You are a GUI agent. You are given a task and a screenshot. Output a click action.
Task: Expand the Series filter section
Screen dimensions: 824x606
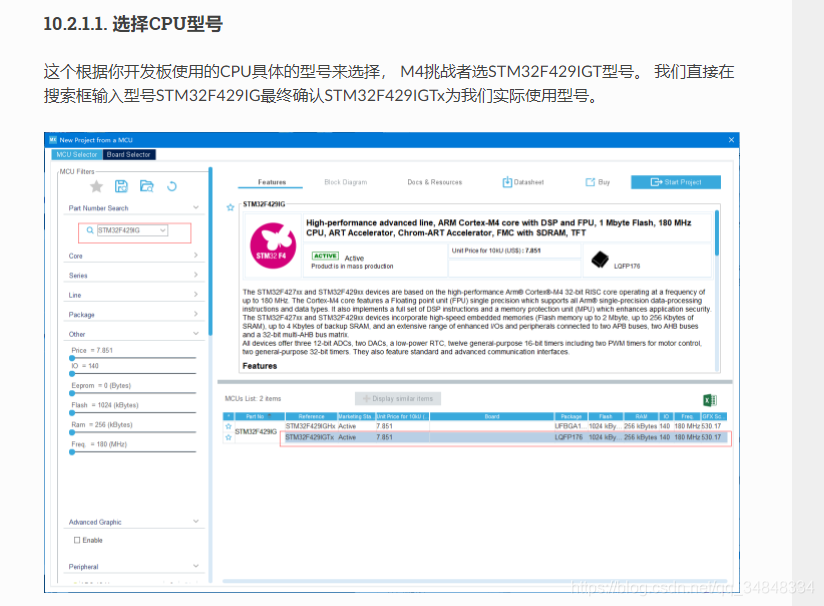(x=195, y=275)
